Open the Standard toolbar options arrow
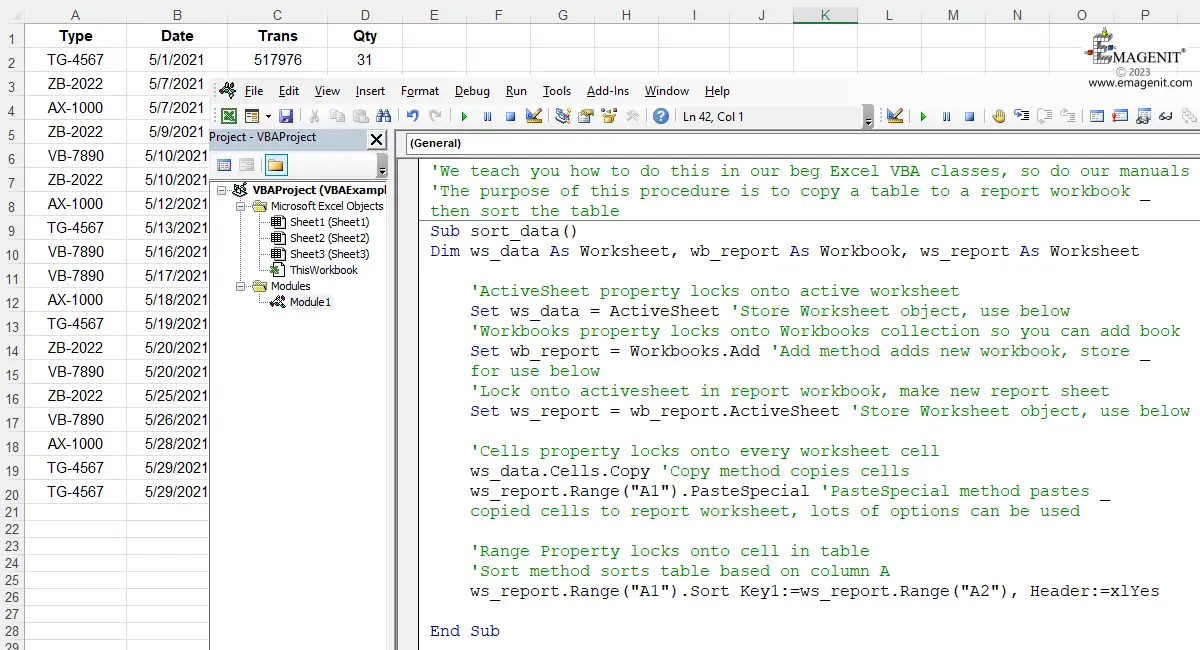The height and width of the screenshot is (650, 1200). coord(868,117)
